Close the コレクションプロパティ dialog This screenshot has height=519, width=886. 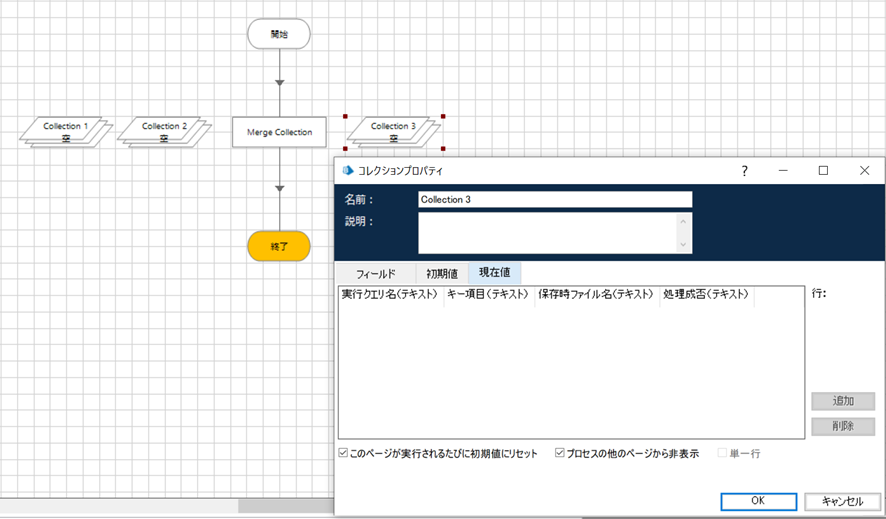click(865, 171)
